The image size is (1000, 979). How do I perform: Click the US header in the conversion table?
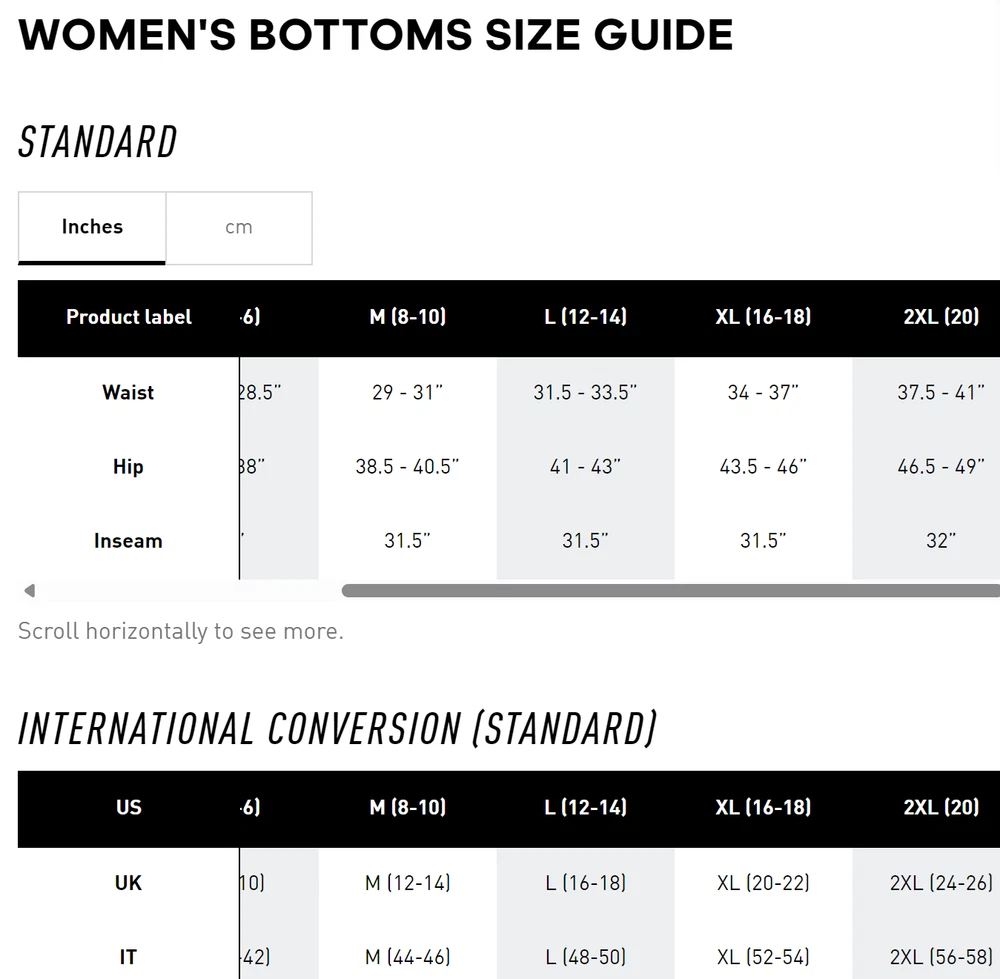click(129, 807)
